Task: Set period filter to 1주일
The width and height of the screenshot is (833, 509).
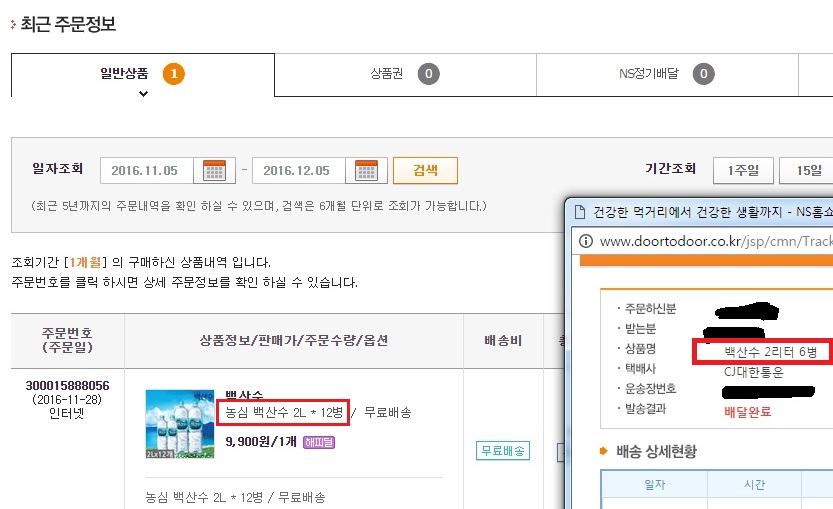Action: [x=742, y=170]
